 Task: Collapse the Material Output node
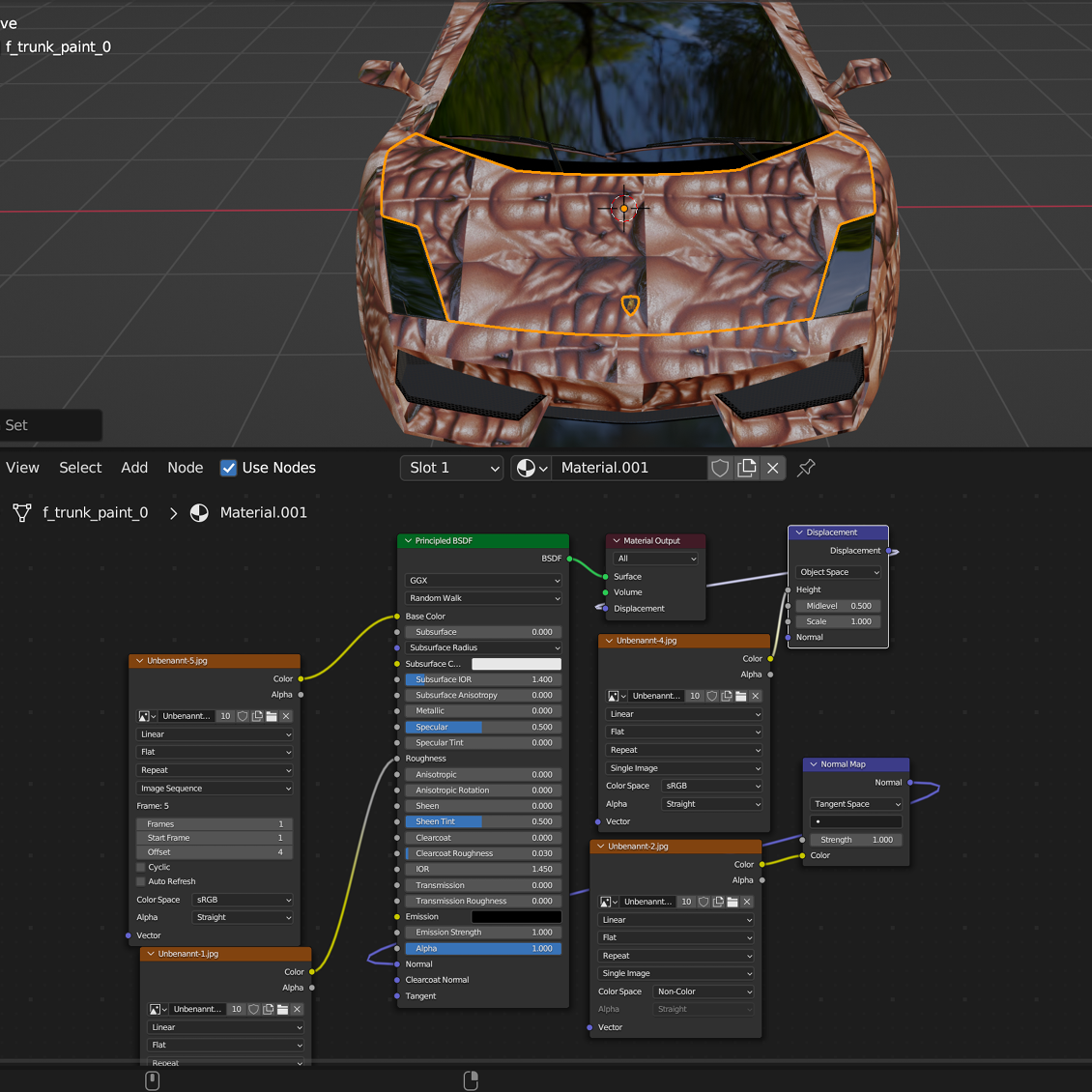click(617, 540)
